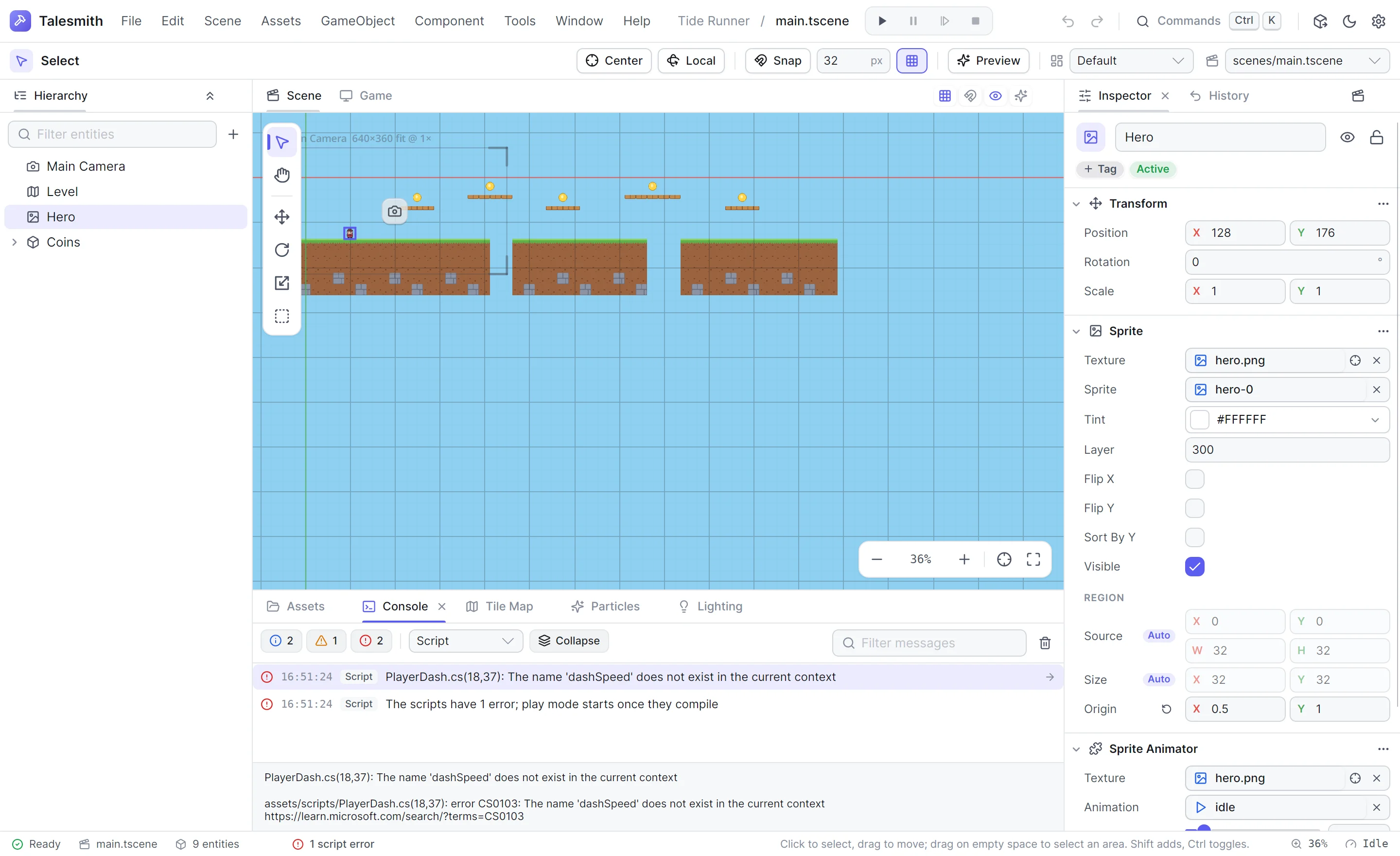Zoom in the scene with plus icon
Viewport: 1400px width, 856px height.
pyautogui.click(x=964, y=559)
